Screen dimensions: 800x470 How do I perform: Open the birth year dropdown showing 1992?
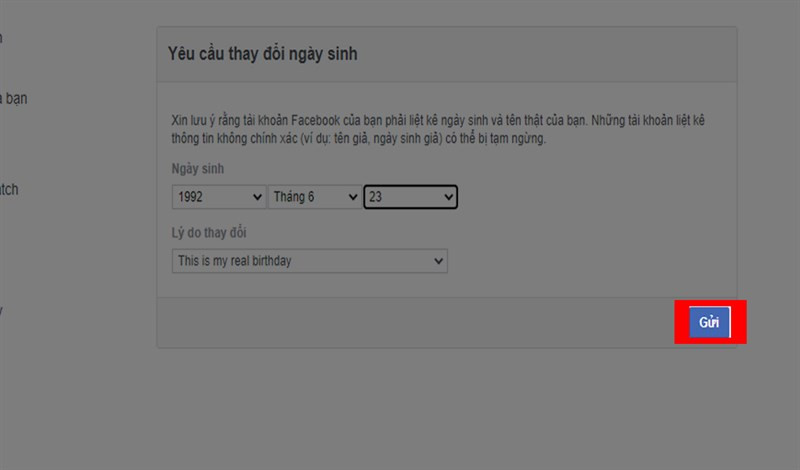coord(219,196)
